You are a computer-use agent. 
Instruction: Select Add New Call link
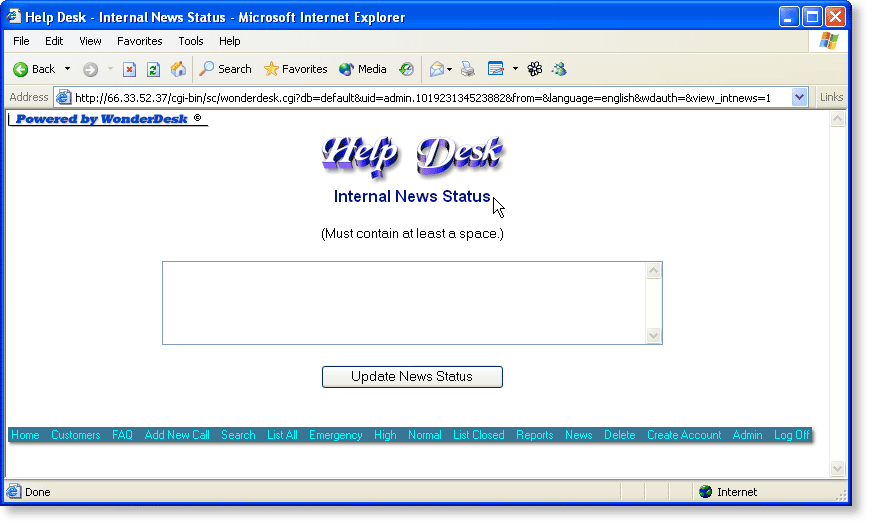(x=177, y=435)
